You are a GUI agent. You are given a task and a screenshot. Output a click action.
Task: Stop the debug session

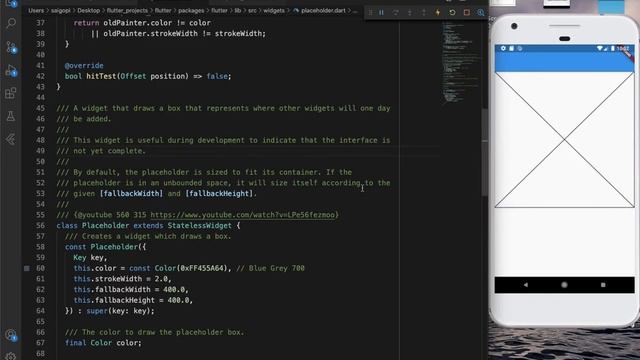467,13
